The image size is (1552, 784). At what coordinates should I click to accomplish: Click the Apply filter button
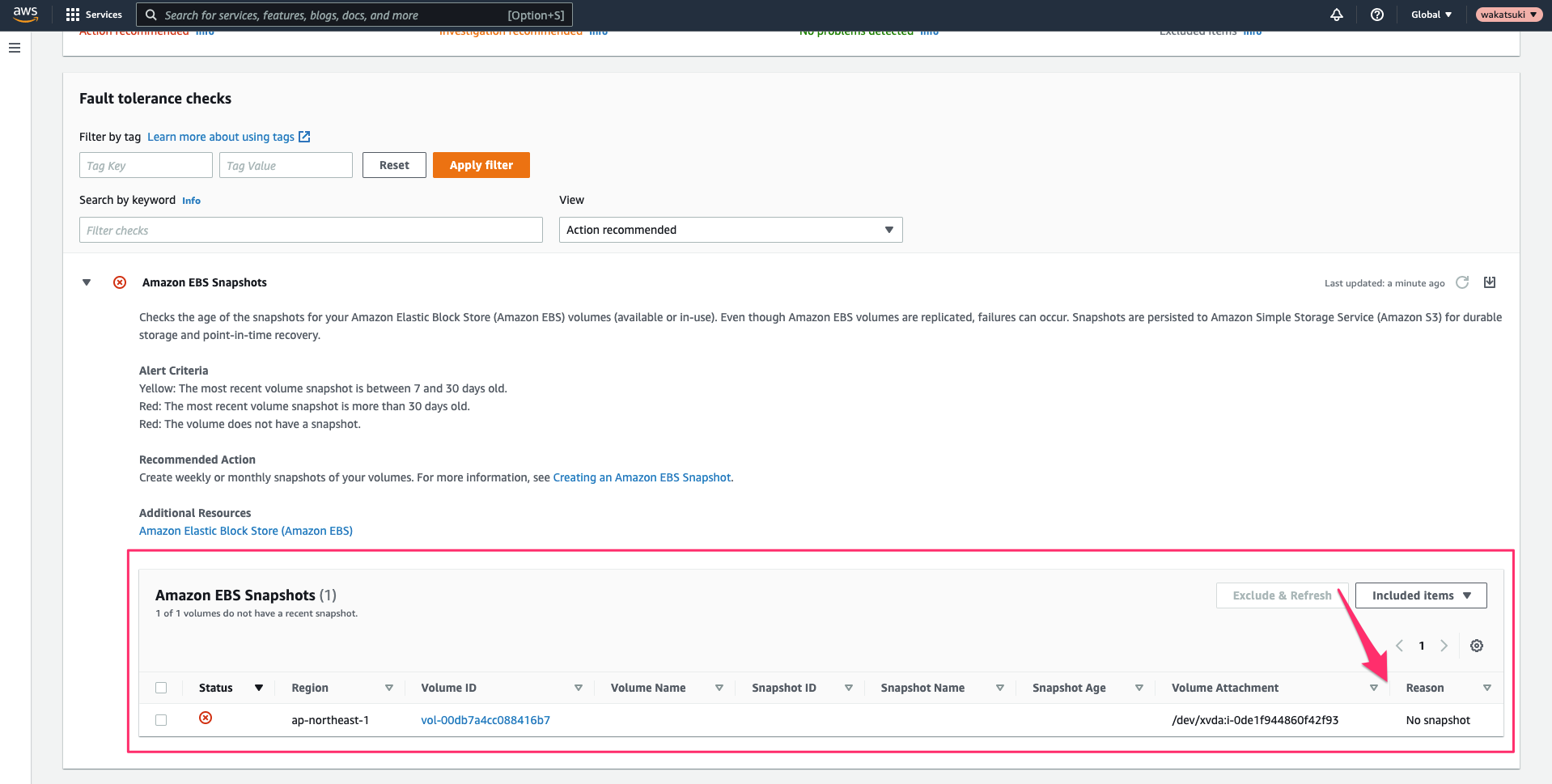pyautogui.click(x=481, y=165)
